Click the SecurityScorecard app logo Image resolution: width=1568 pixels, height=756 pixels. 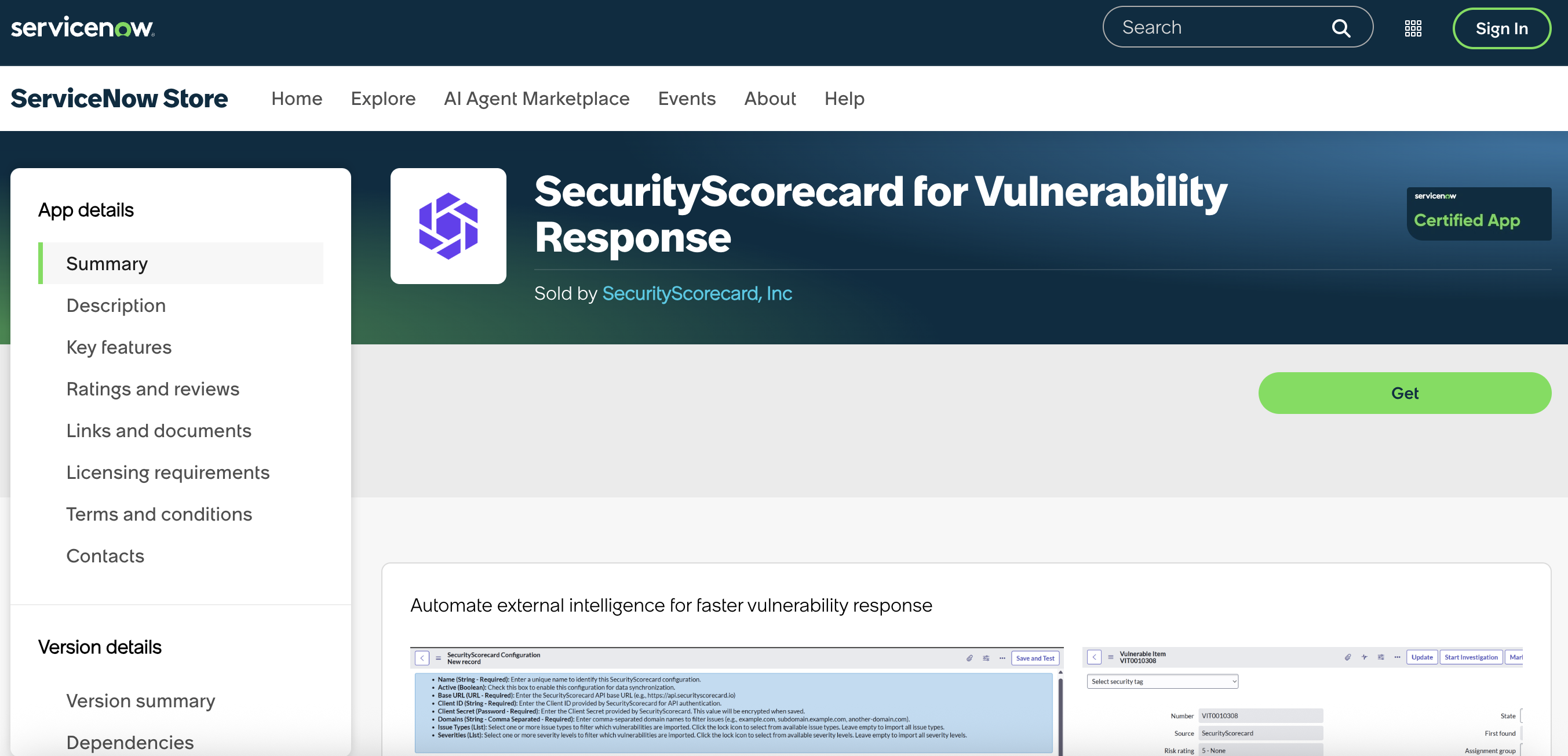pyautogui.click(x=448, y=226)
